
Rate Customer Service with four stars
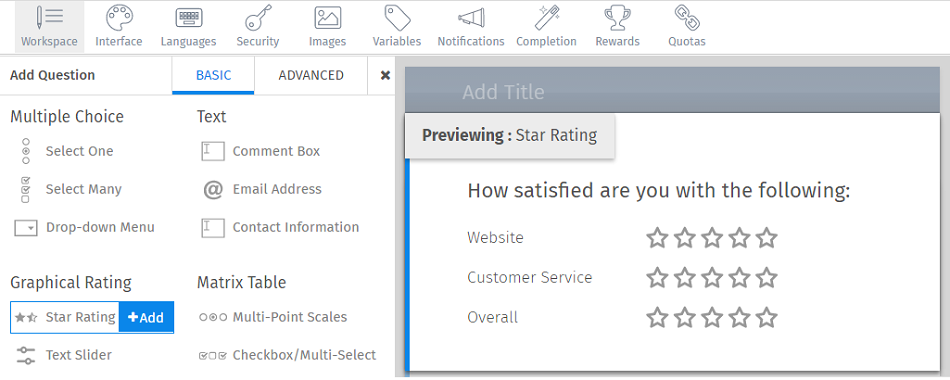pyautogui.click(x=739, y=278)
